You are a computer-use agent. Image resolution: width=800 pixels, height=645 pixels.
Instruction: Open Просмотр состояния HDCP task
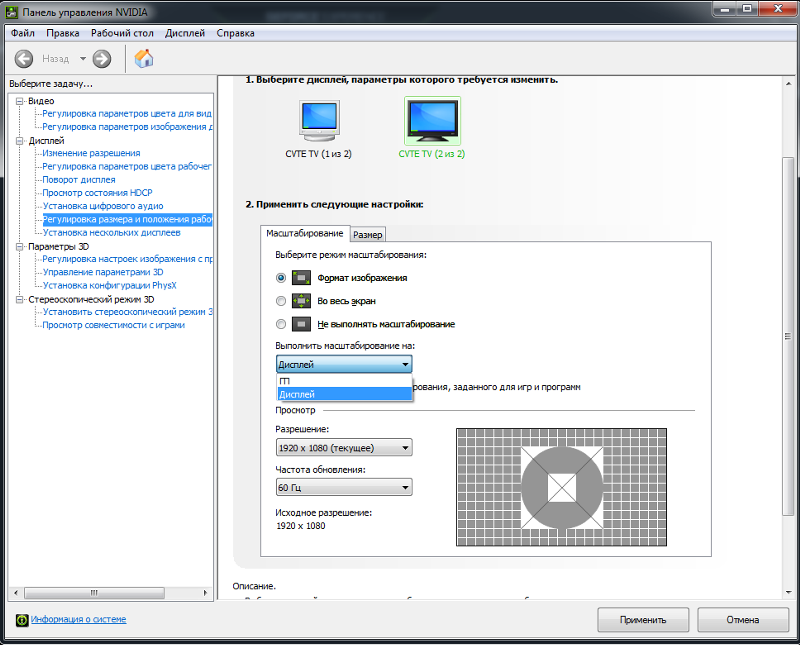97,193
